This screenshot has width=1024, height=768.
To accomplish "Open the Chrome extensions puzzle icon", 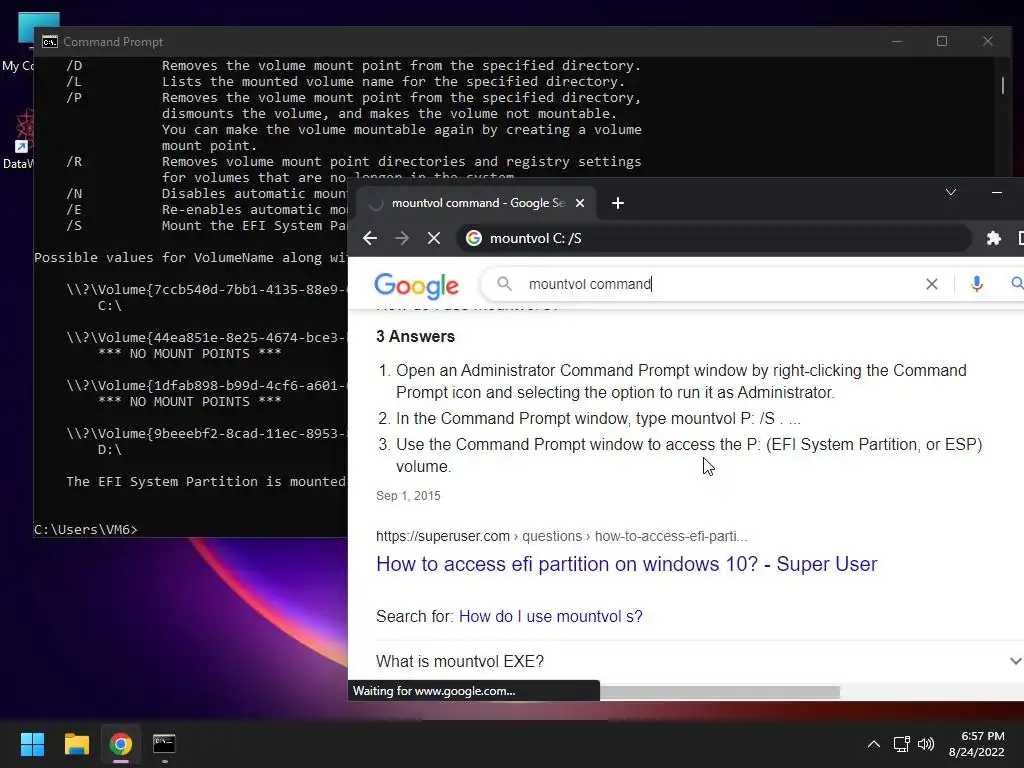I will pos(993,238).
